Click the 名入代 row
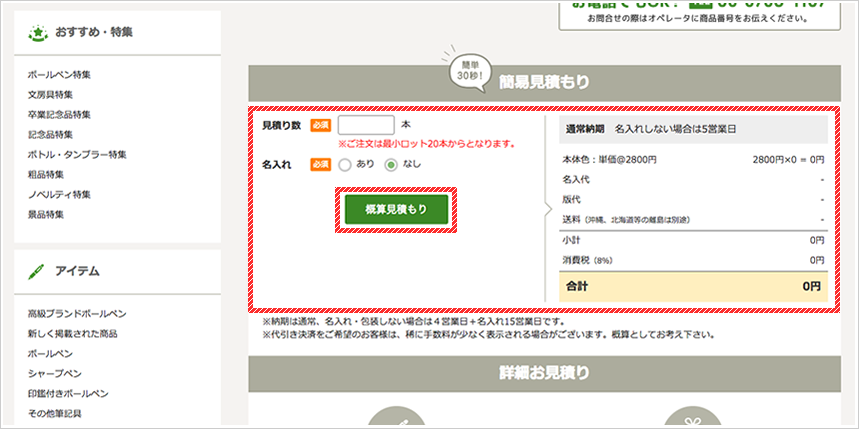 point(693,180)
